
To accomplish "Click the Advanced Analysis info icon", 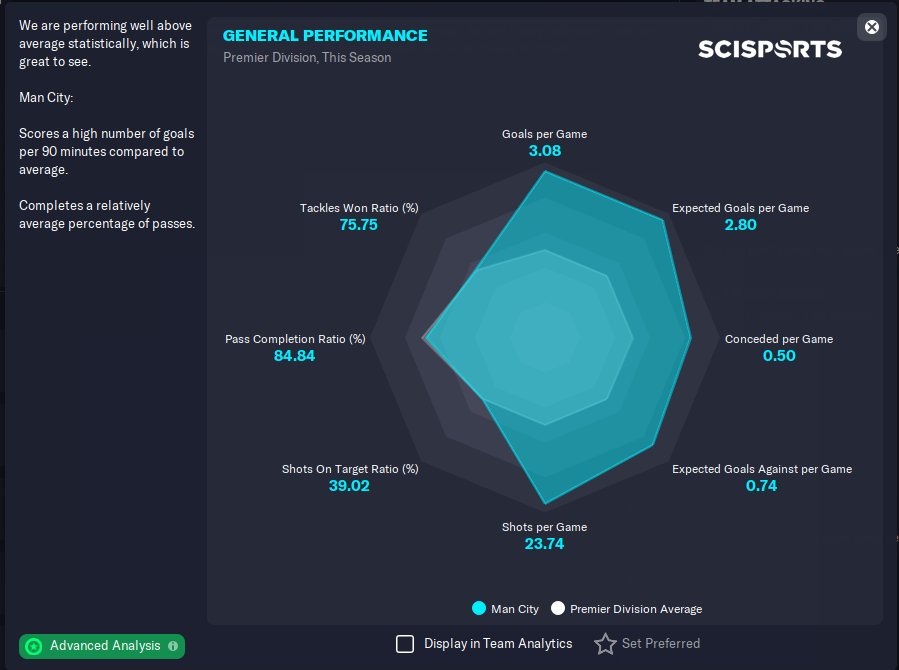I will pos(173,646).
